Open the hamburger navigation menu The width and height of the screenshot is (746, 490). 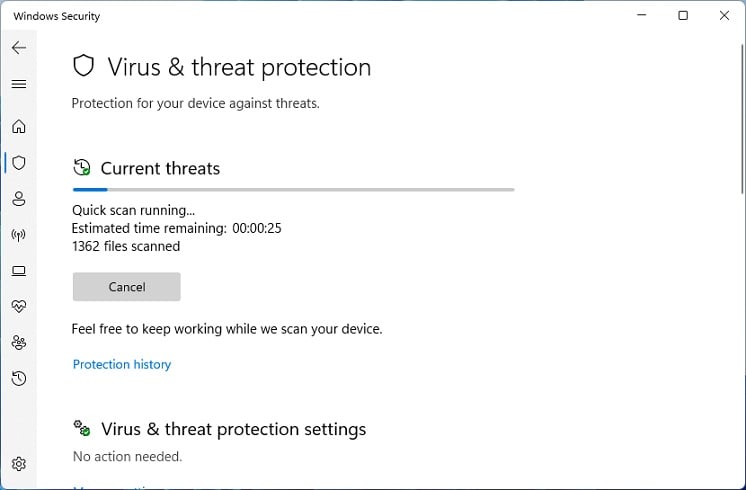click(19, 84)
